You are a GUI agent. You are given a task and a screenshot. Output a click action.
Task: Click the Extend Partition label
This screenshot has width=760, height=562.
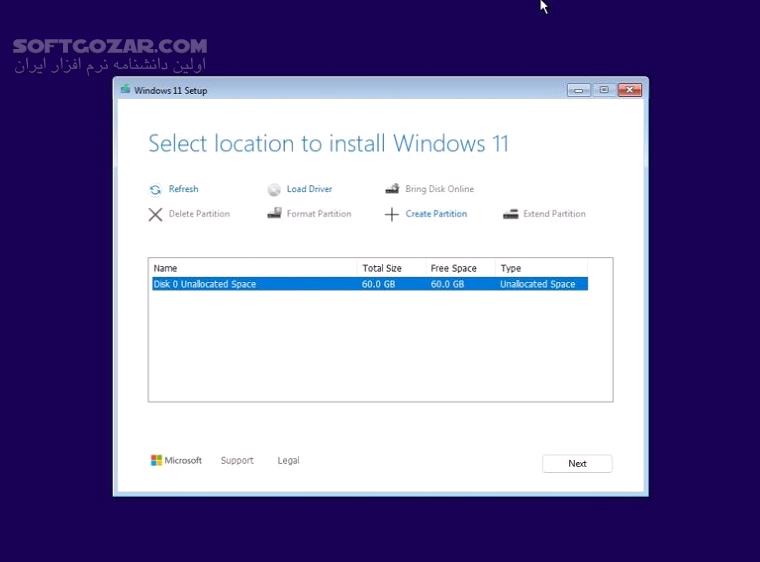coord(554,213)
